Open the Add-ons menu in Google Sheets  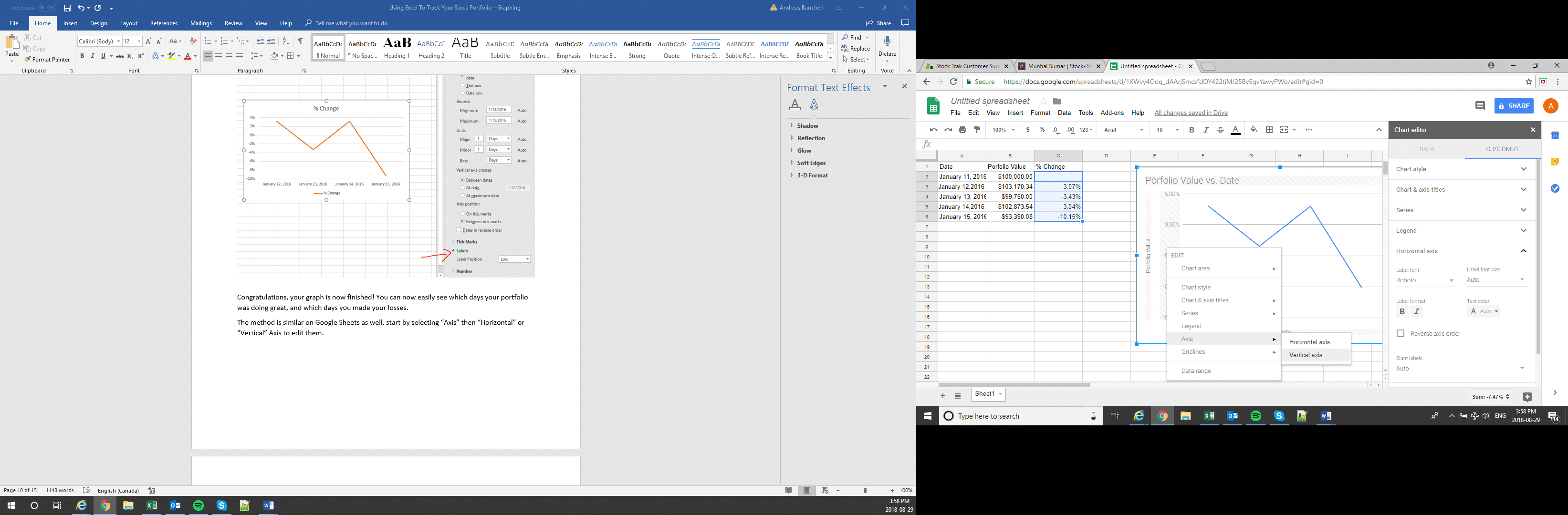click(x=1111, y=113)
